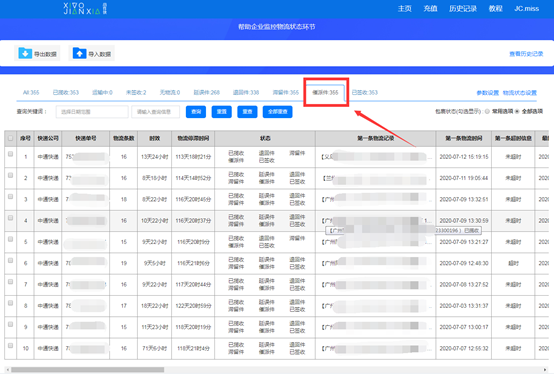Focus the 请输入查询信息 search field
This screenshot has height=374, width=554.
coord(155,112)
